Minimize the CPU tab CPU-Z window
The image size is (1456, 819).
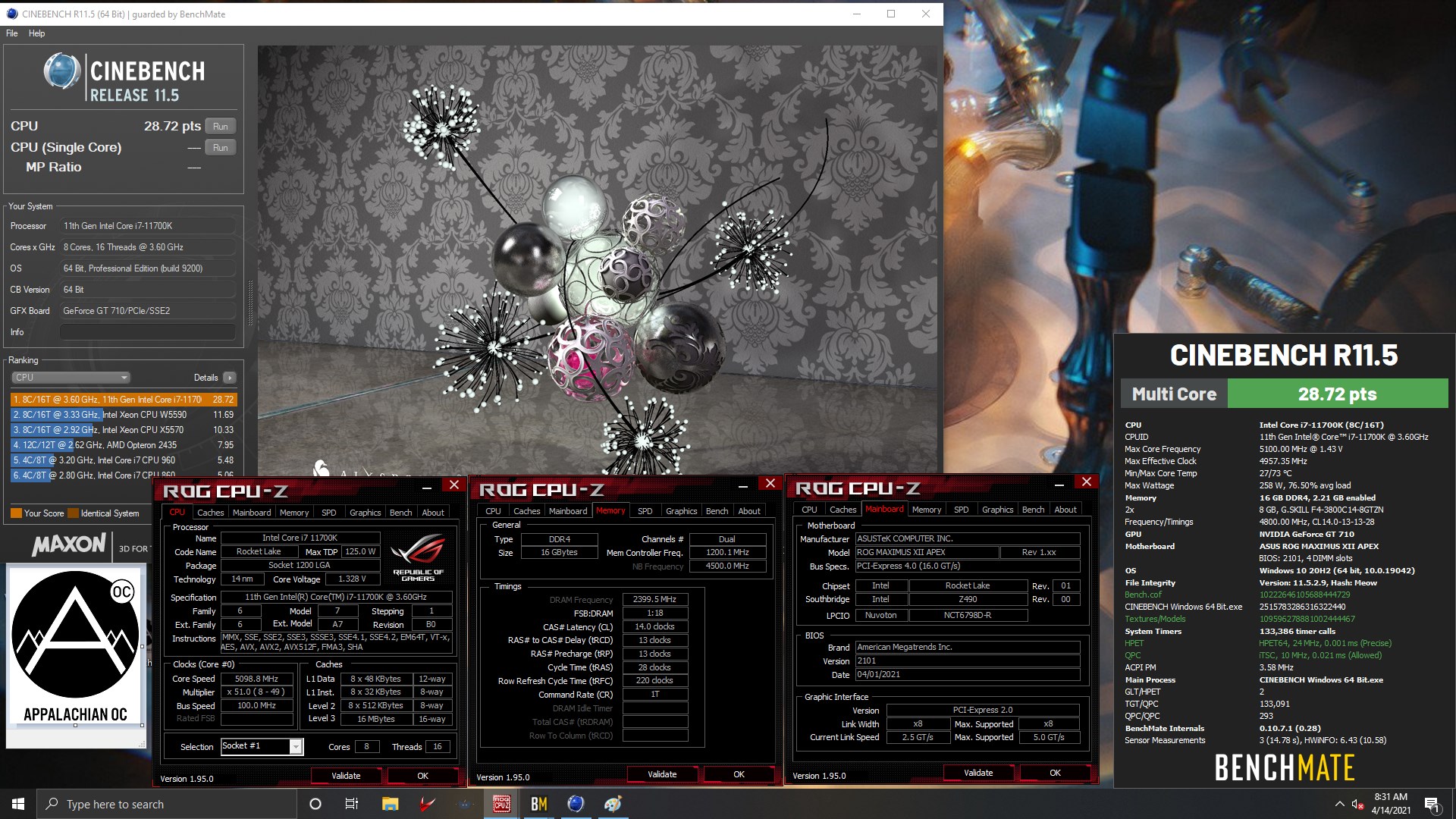click(427, 486)
